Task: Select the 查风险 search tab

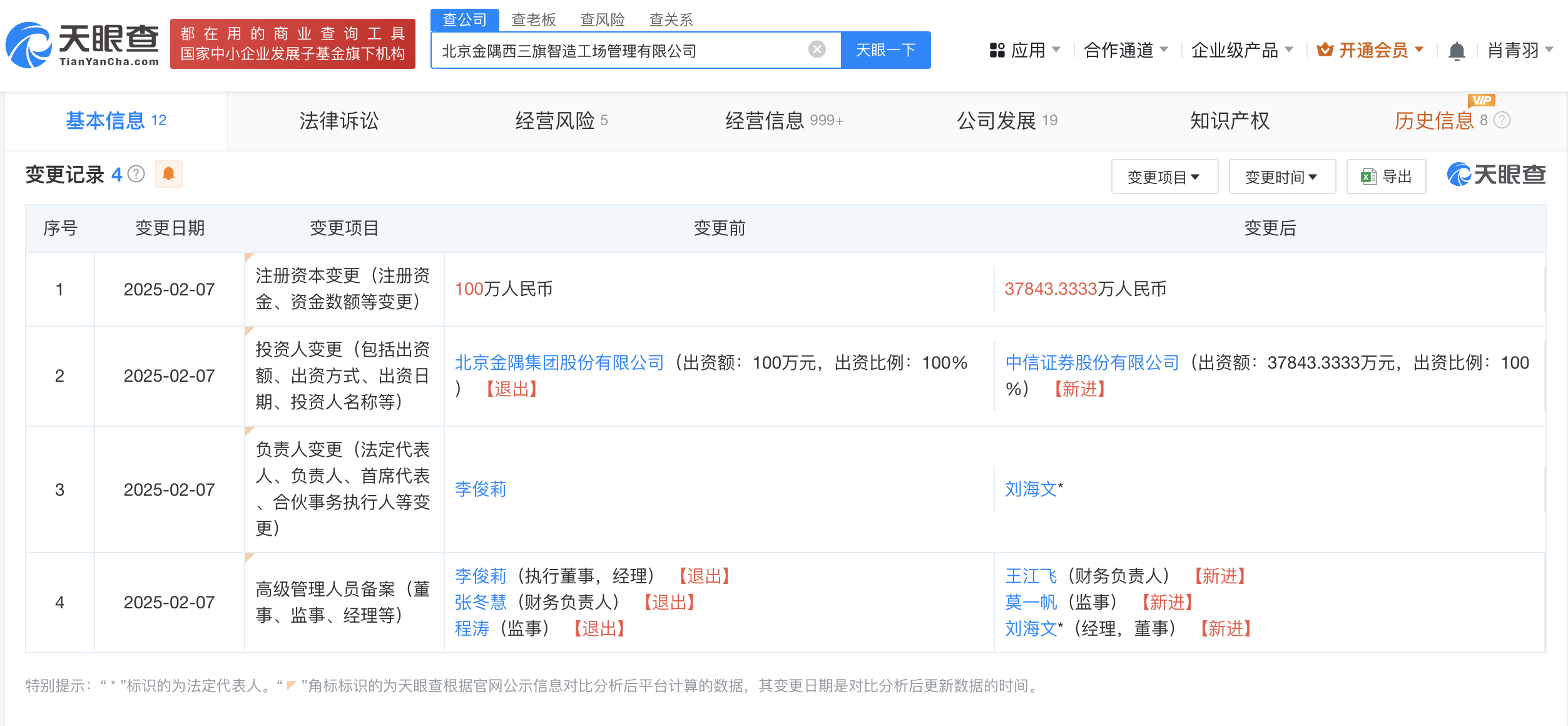Action: click(602, 20)
